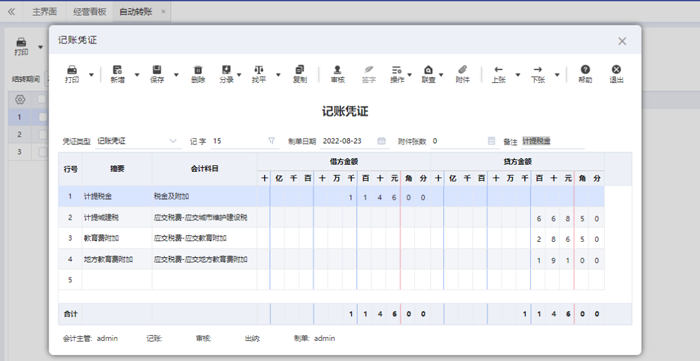Open dropdown arrow next to 保存
This screenshot has height=361, width=700.
[176, 75]
